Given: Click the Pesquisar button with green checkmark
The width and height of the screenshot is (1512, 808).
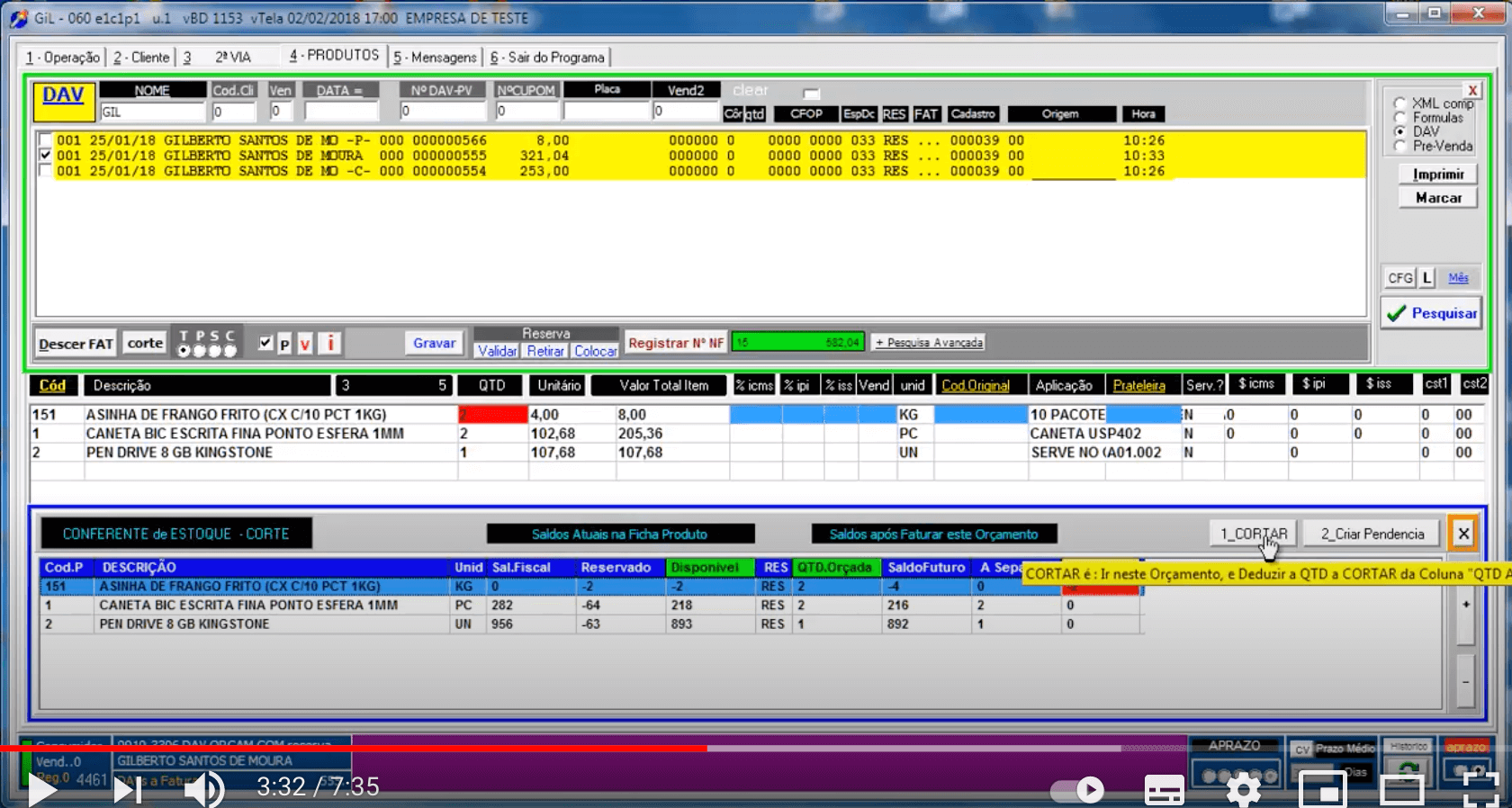Looking at the screenshot, I should click(1432, 313).
